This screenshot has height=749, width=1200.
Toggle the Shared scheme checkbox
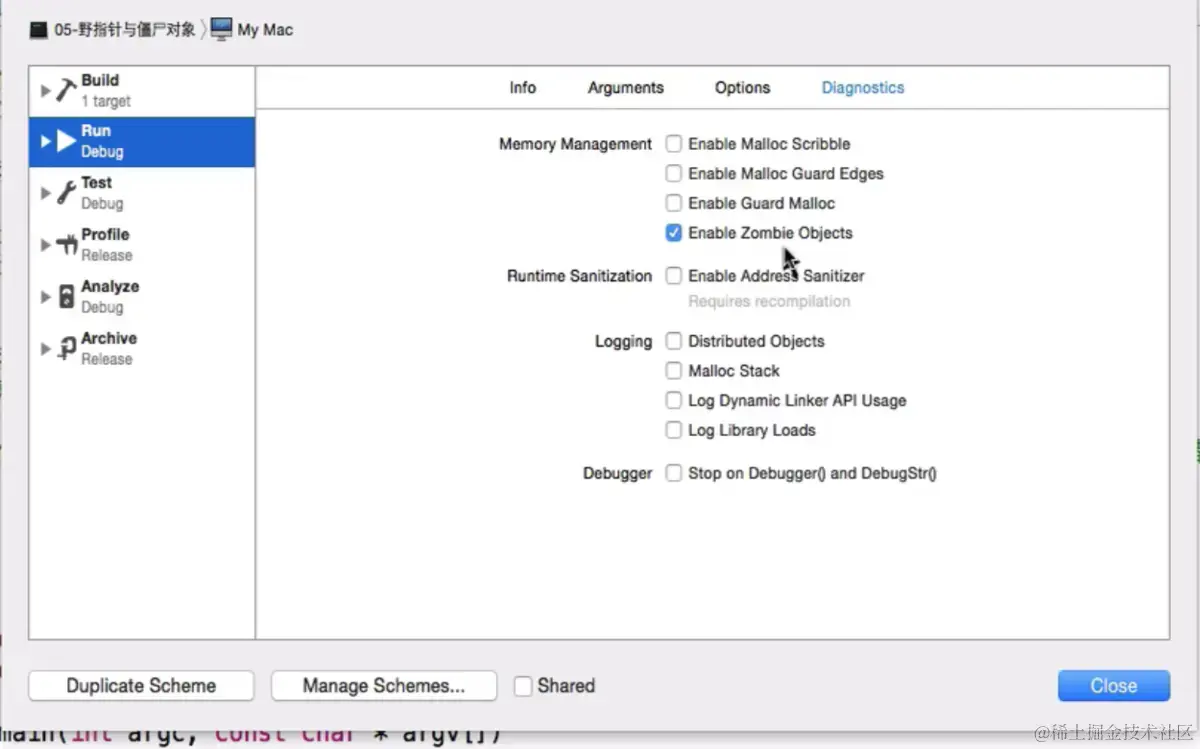click(x=523, y=686)
